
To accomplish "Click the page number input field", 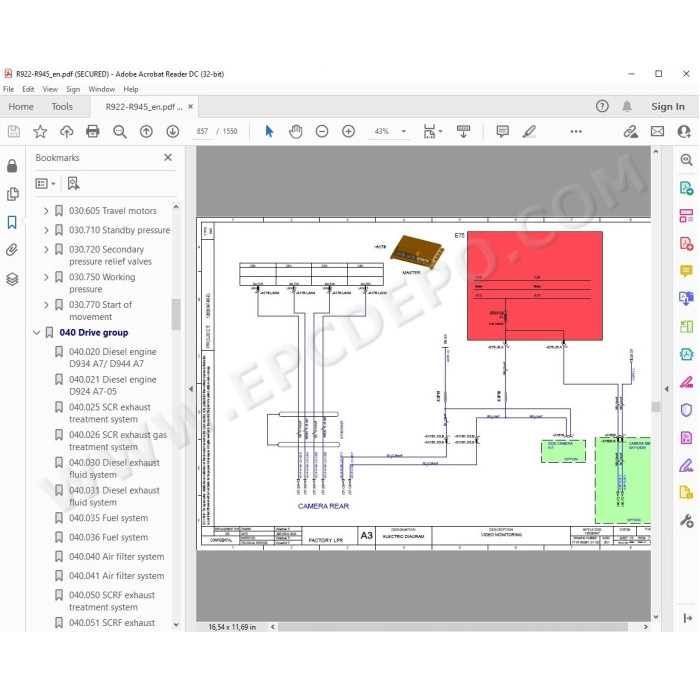I will click(x=202, y=131).
